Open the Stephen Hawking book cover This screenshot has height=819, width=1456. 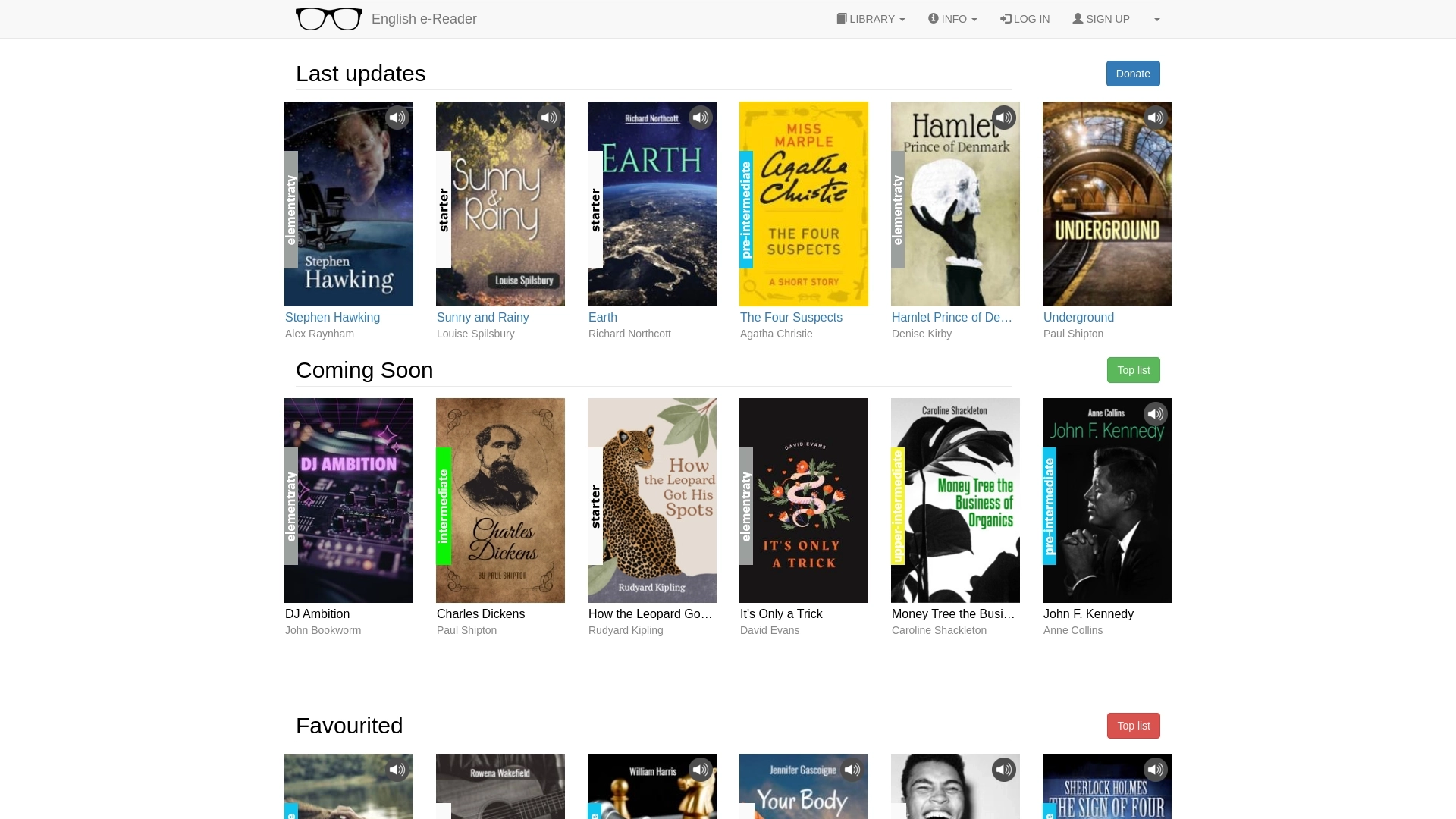(x=349, y=204)
